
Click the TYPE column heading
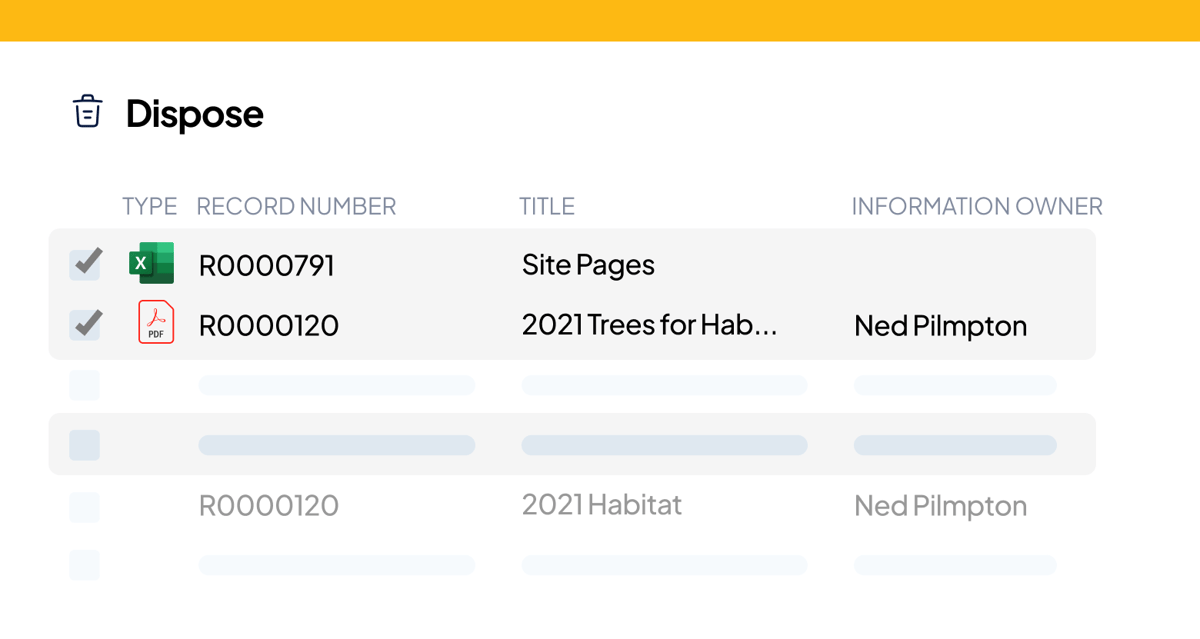[149, 206]
